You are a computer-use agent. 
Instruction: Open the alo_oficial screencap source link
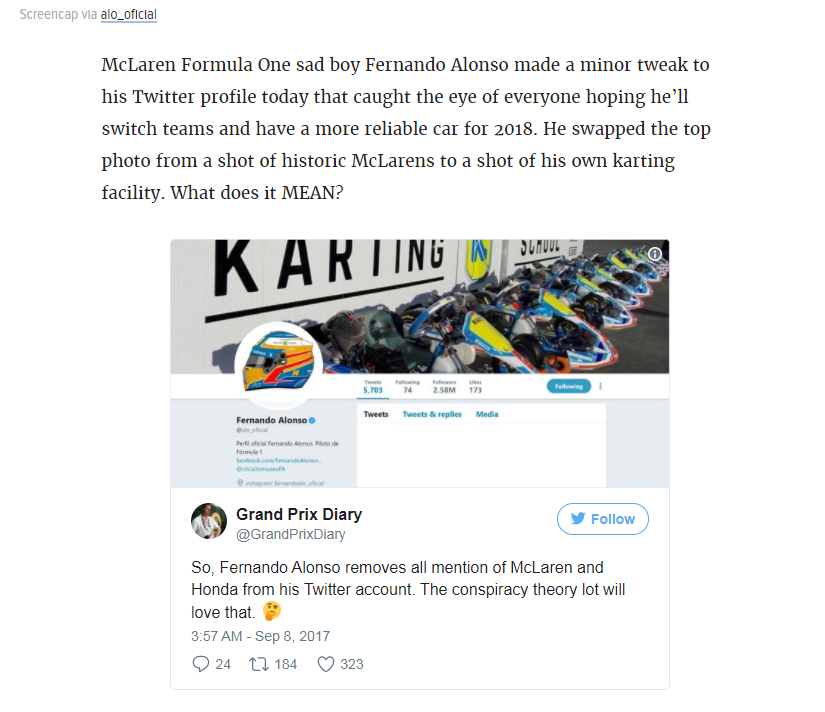click(129, 15)
